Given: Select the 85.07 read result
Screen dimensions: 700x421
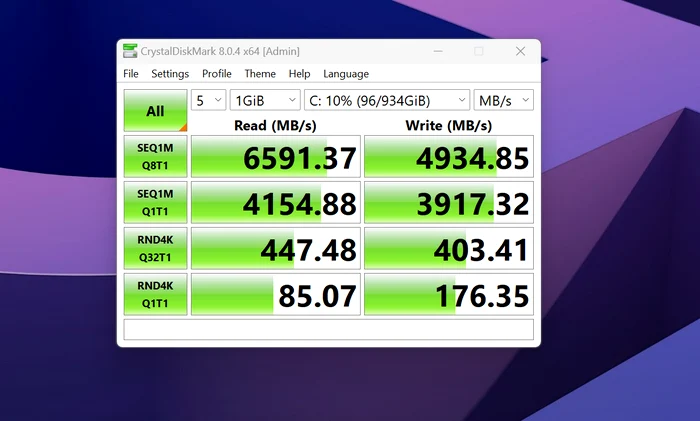Looking at the screenshot, I should pos(276,295).
